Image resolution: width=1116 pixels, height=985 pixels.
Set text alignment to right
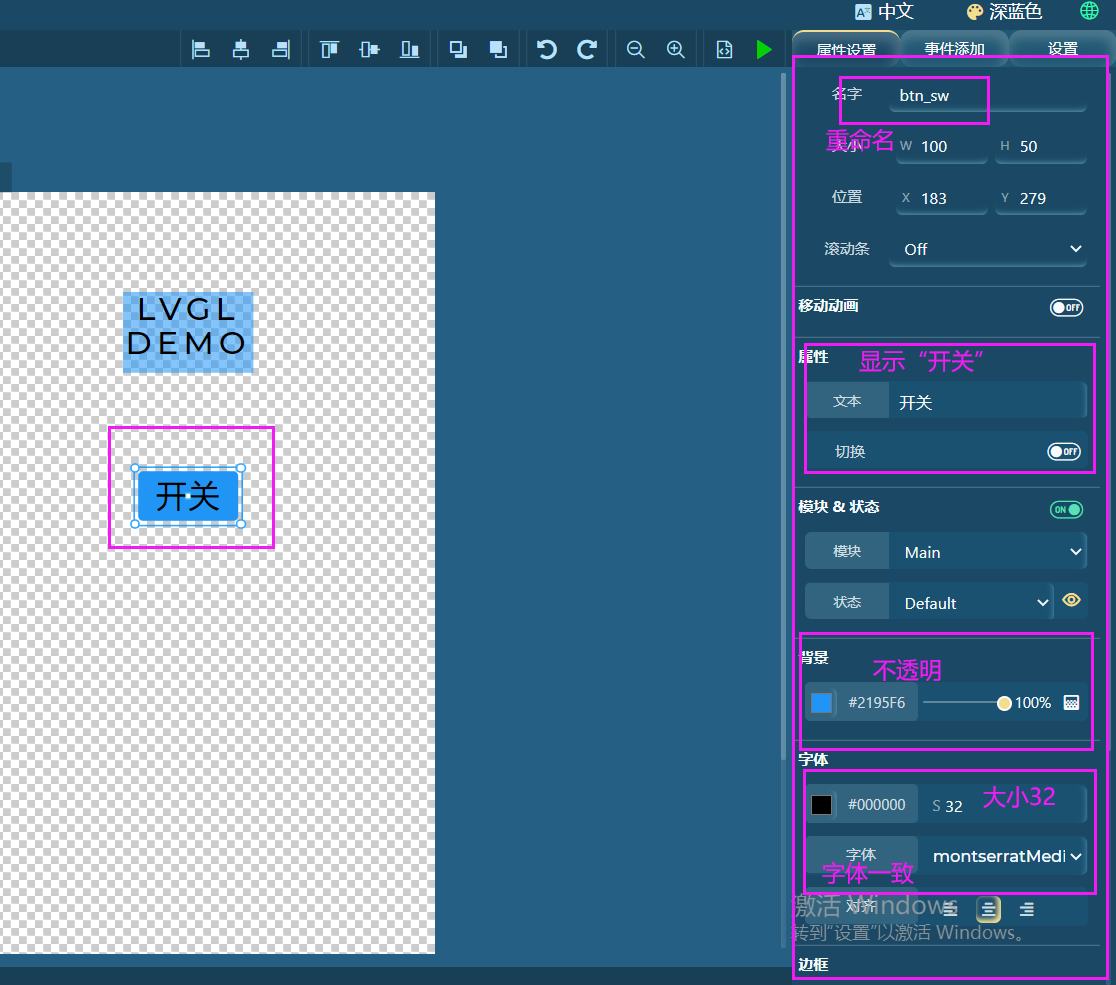1026,909
